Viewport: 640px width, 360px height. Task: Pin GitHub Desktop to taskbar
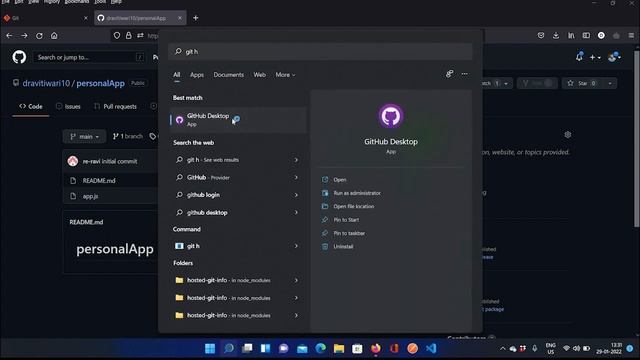(349, 233)
